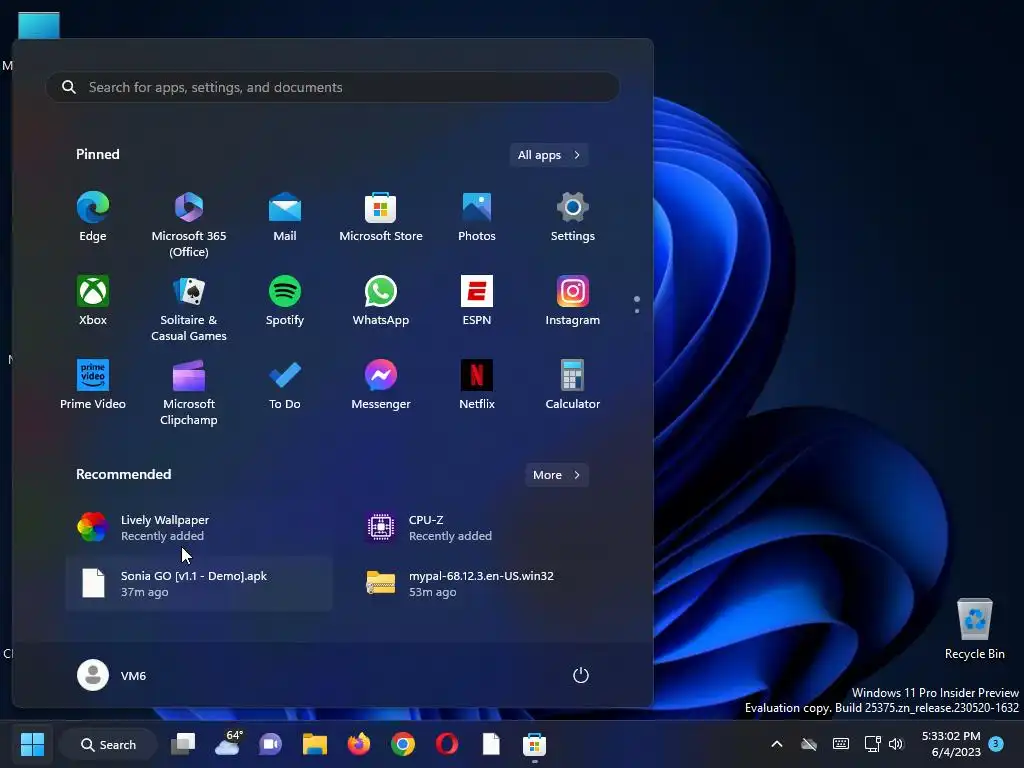Switch to Microsoft Store on taskbar
Image resolution: width=1024 pixels, height=768 pixels.
coord(534,744)
